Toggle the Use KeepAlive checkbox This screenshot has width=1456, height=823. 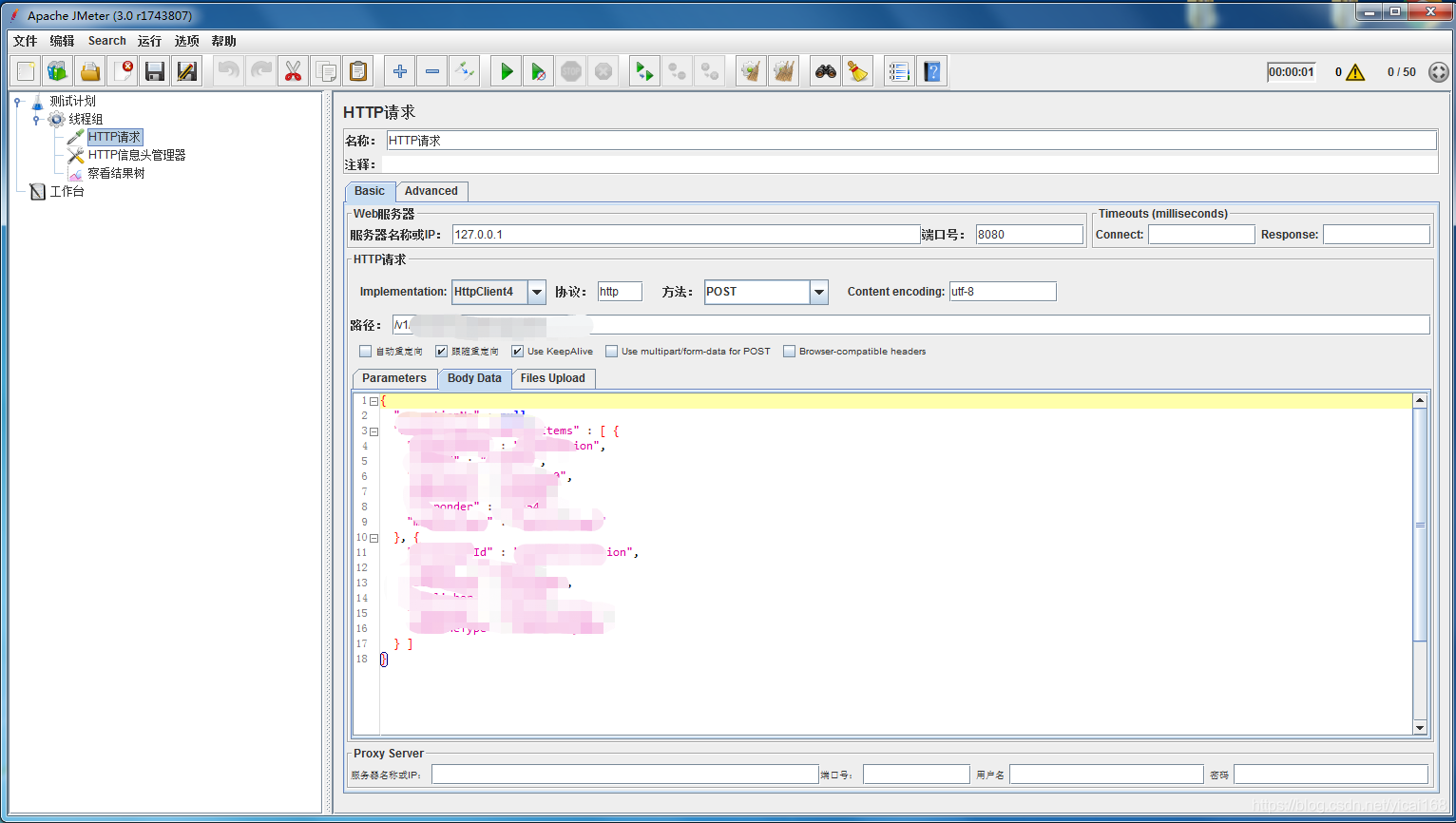[x=518, y=352]
